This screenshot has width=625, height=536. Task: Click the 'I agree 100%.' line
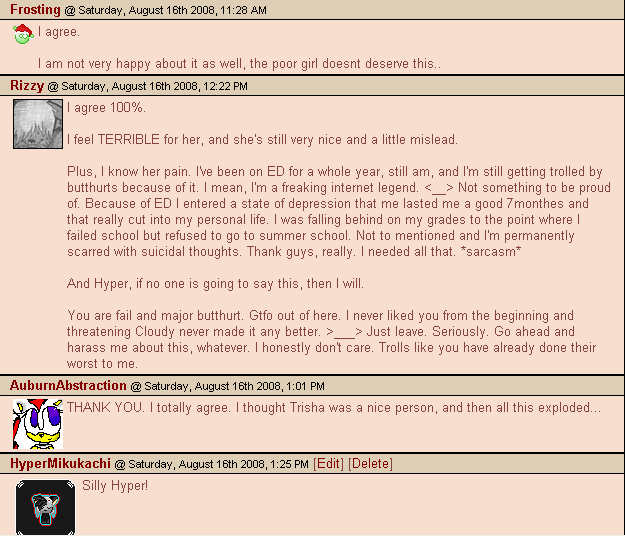(106, 108)
